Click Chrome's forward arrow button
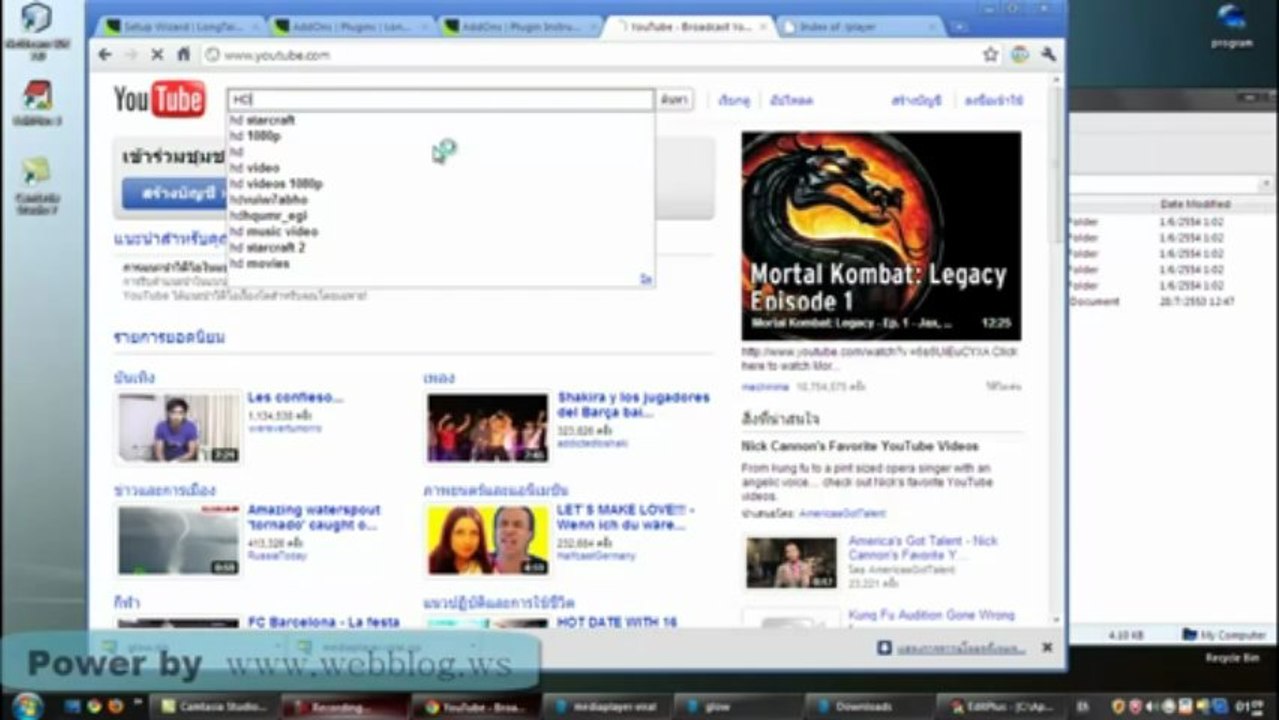Image resolution: width=1279 pixels, height=720 pixels. 130,55
